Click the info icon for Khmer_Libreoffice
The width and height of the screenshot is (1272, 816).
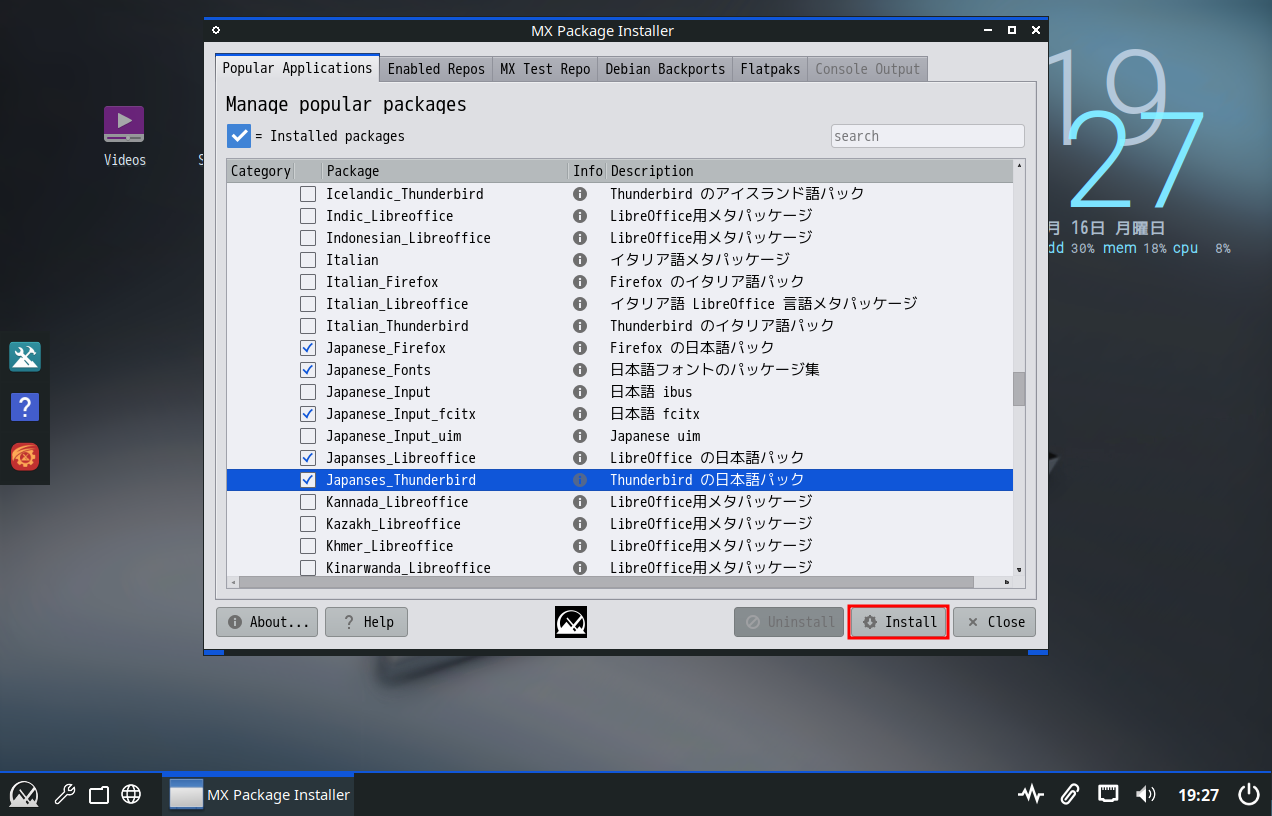pyautogui.click(x=579, y=546)
